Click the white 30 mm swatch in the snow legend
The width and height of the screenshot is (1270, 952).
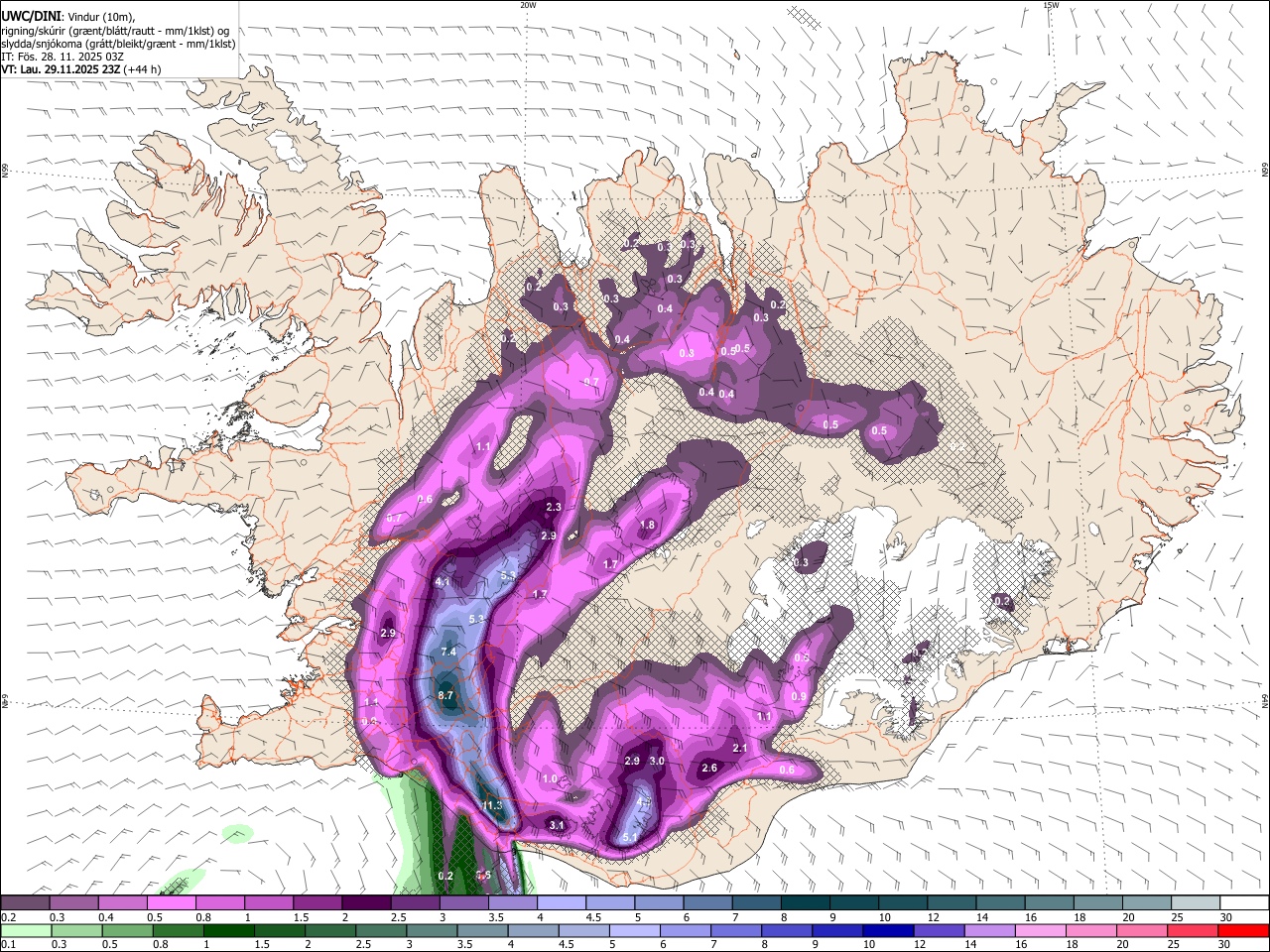point(1244,903)
